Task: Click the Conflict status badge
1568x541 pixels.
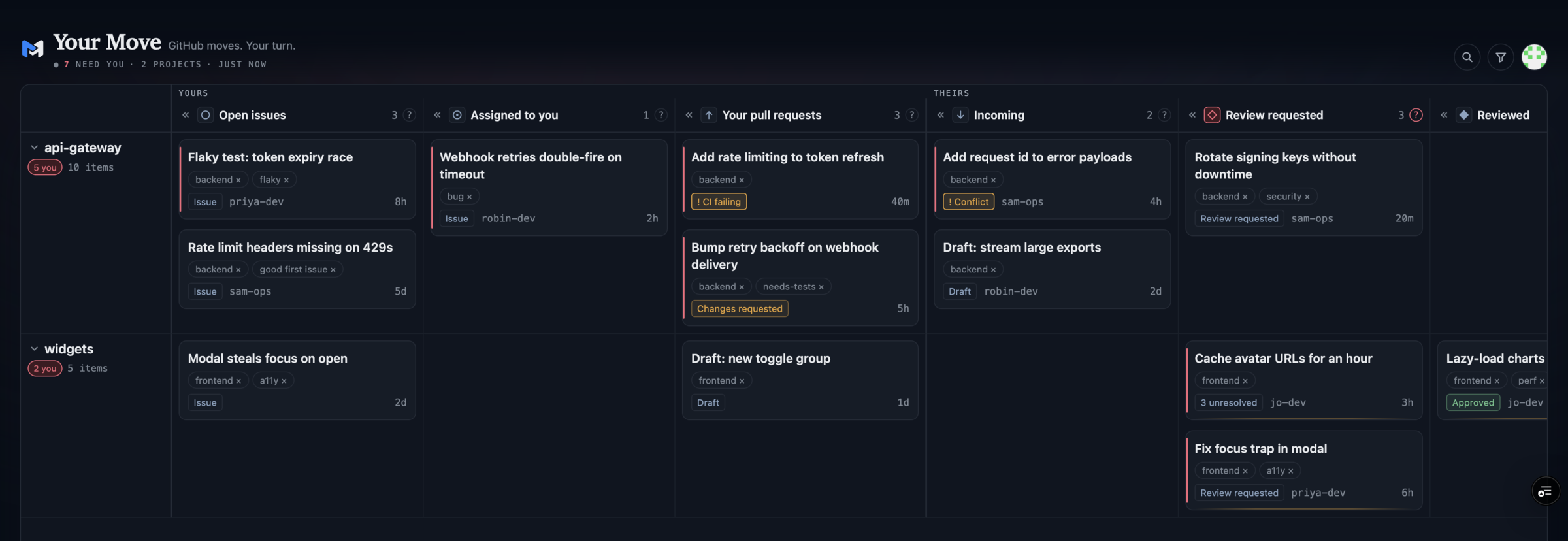Action: pos(968,202)
